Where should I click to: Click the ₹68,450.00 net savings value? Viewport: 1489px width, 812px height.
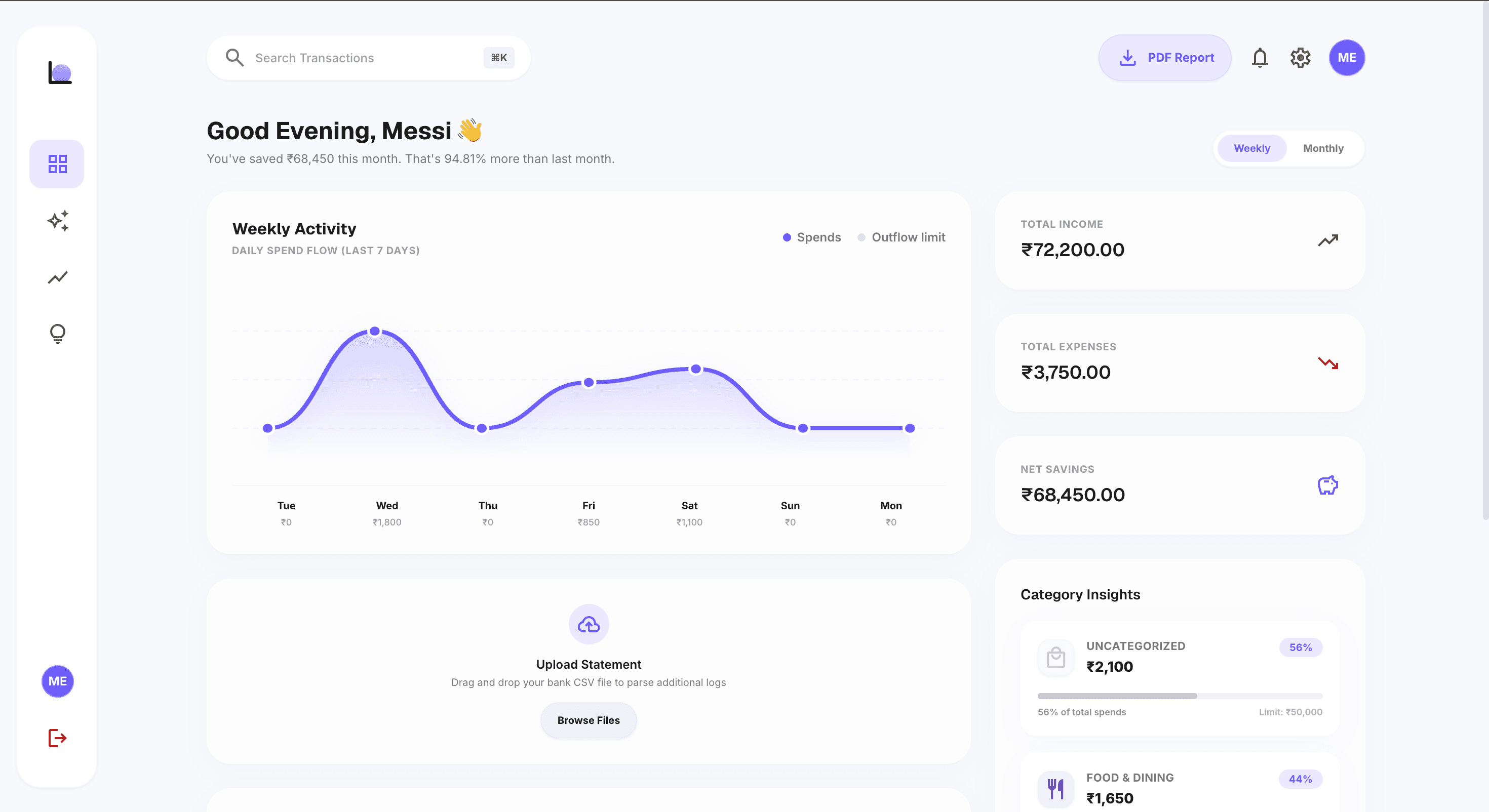1072,494
